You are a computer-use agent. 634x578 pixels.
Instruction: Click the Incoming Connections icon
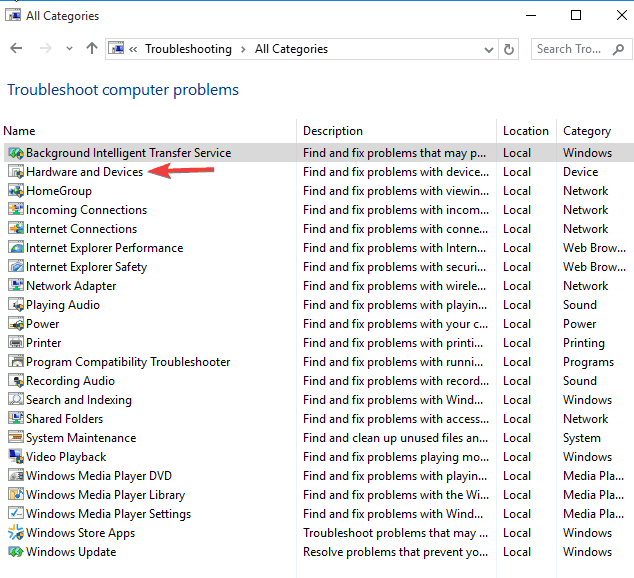(16, 210)
